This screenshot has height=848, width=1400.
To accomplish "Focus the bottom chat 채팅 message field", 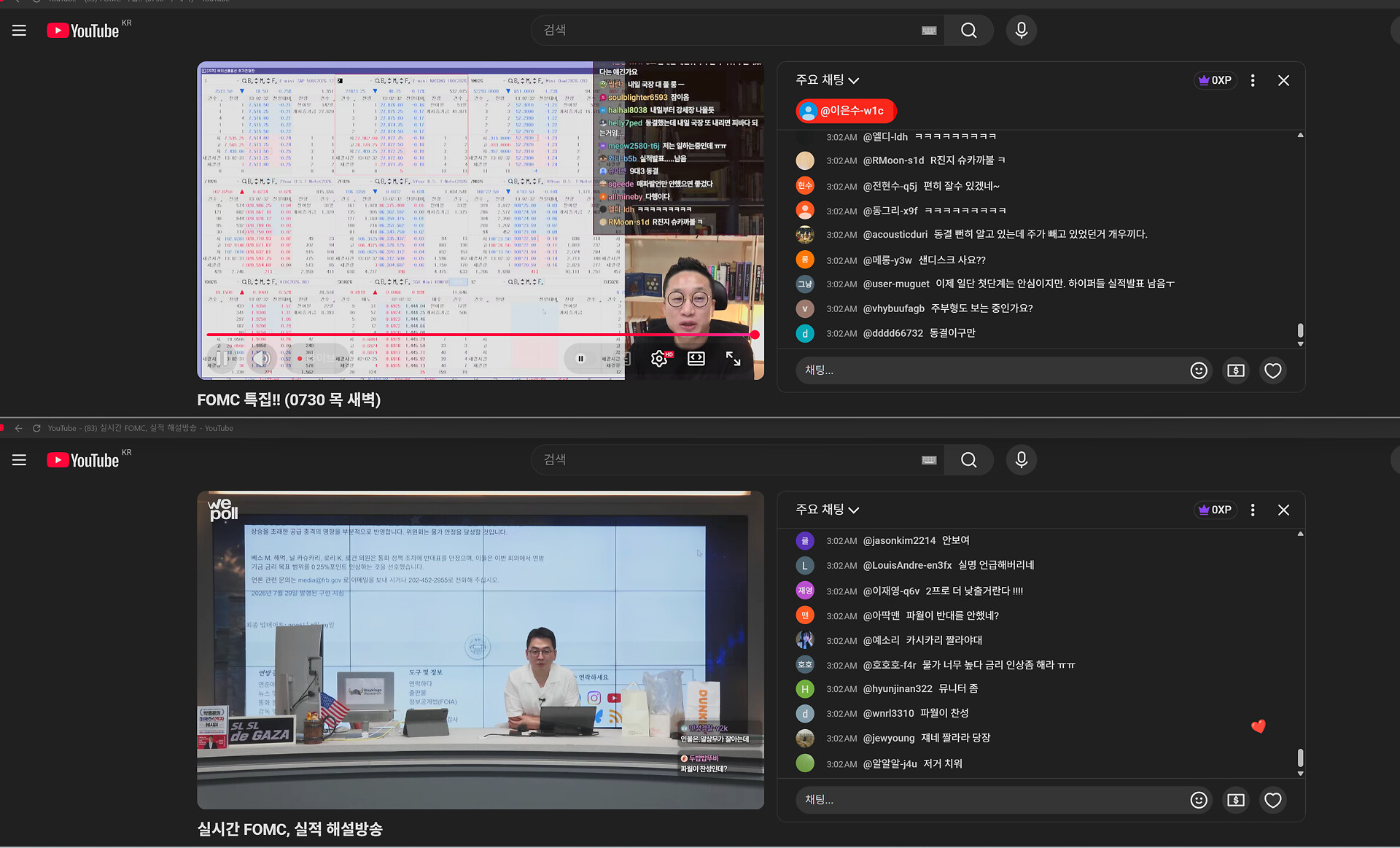I will coord(992,800).
